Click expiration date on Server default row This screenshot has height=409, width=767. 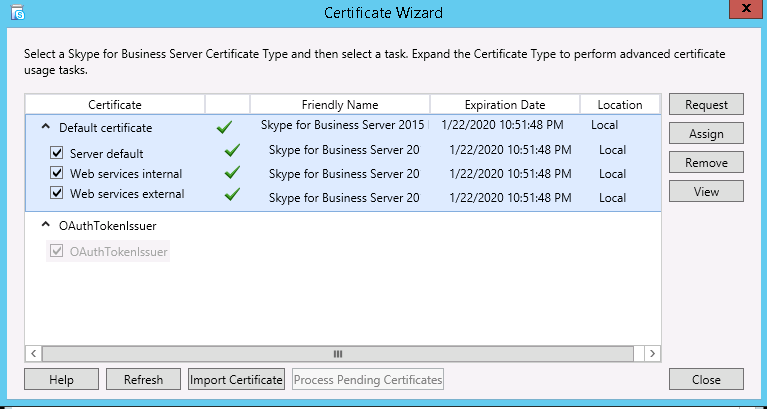tap(510, 150)
